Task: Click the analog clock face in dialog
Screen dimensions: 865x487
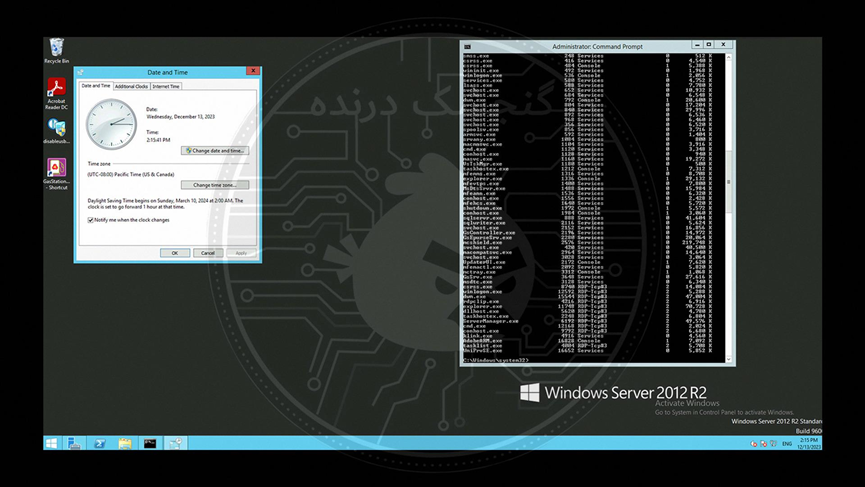Action: (x=111, y=124)
